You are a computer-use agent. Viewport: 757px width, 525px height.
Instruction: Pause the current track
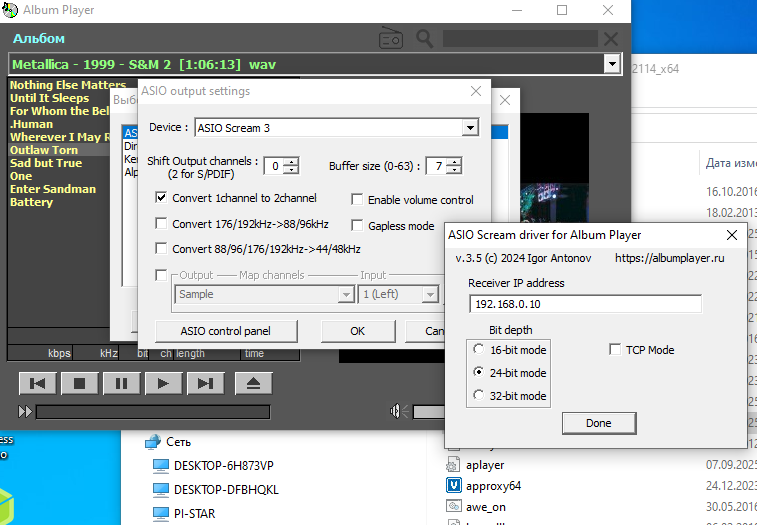tap(121, 383)
